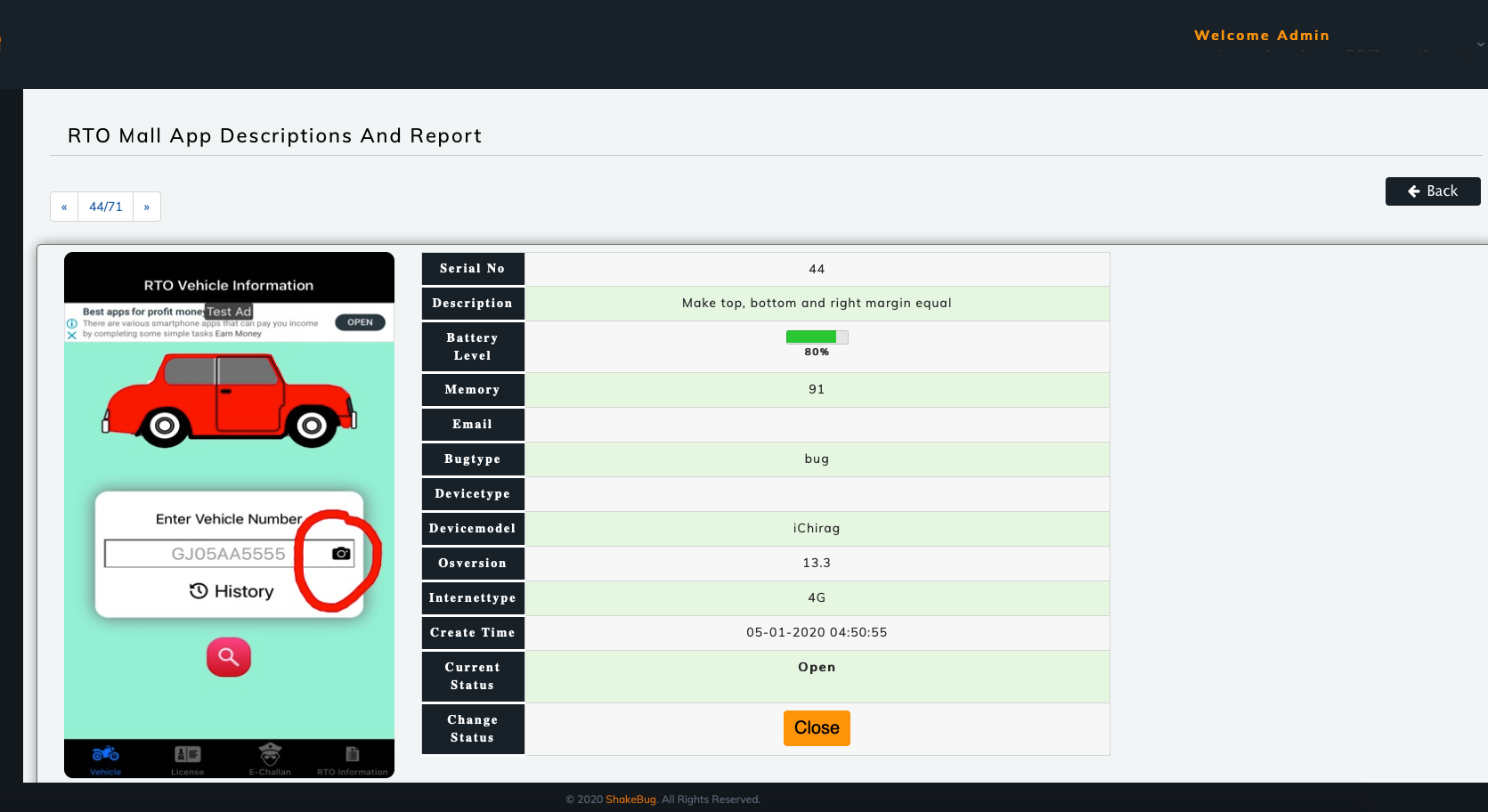Click the ad info circle icon
Viewport: 1488px width, 812px height.
(x=72, y=324)
